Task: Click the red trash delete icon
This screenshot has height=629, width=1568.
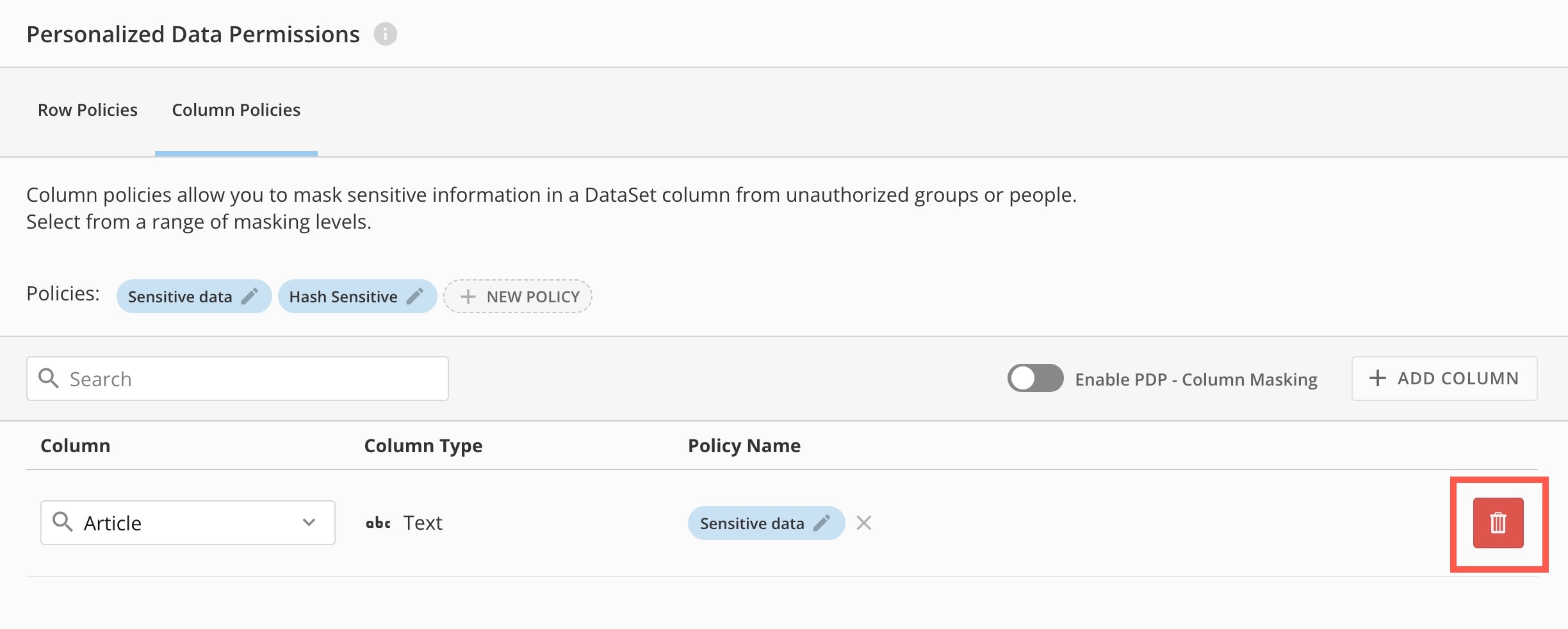Action: [1498, 523]
